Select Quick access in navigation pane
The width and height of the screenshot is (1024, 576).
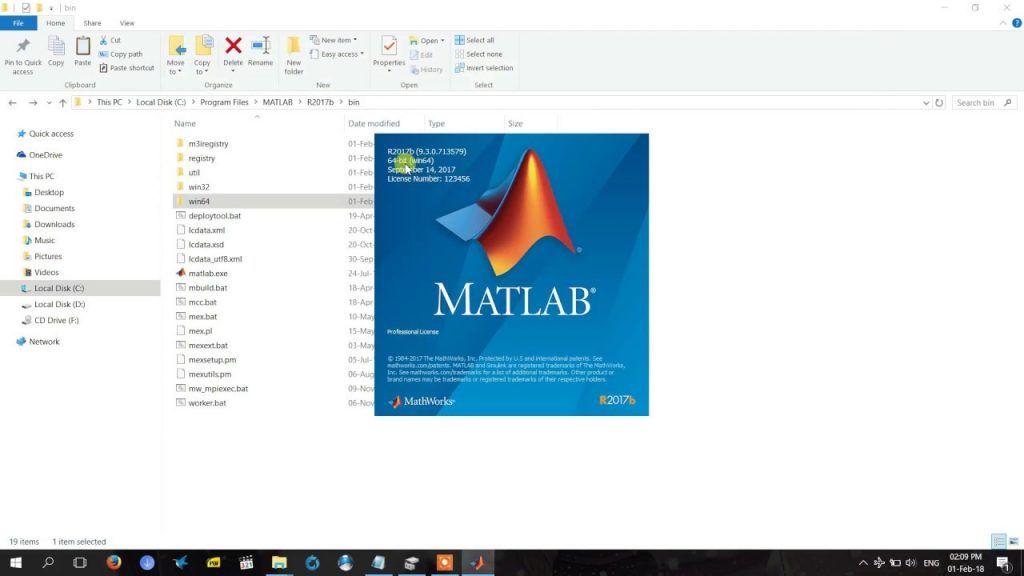click(51, 134)
